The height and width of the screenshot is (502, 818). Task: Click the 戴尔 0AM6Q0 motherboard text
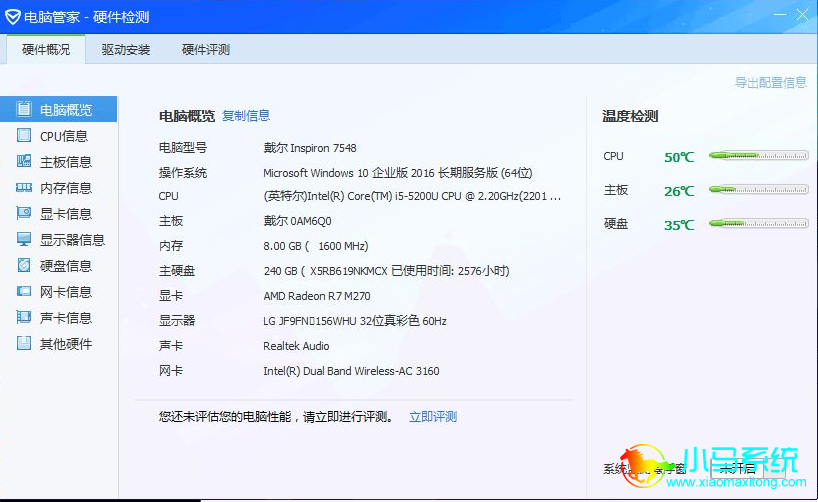[x=297, y=221]
